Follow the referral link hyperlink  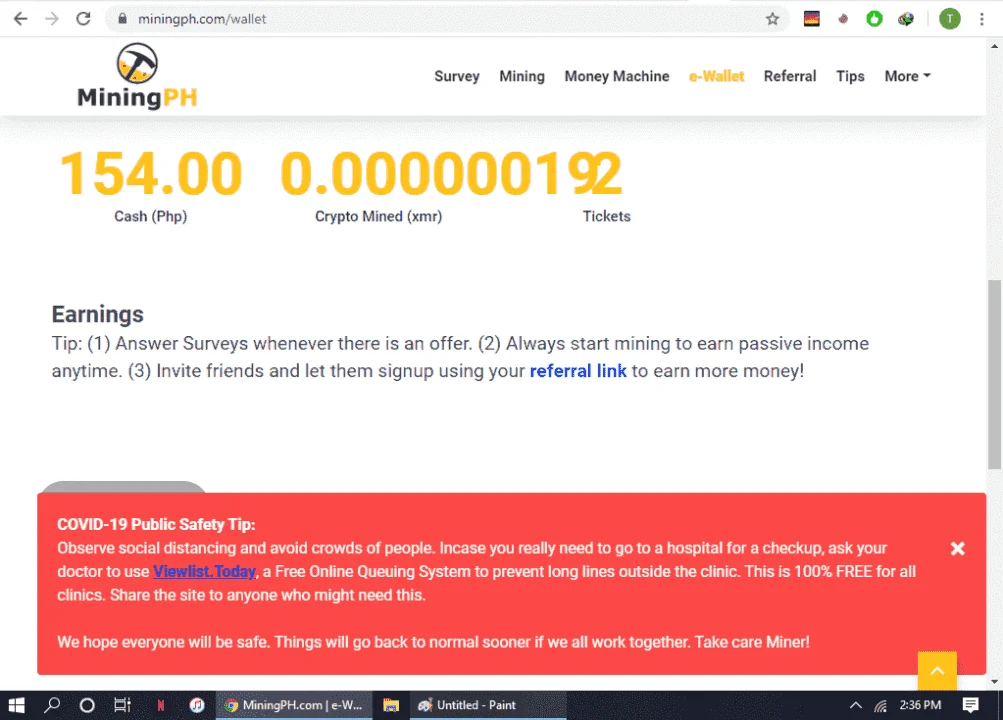578,371
